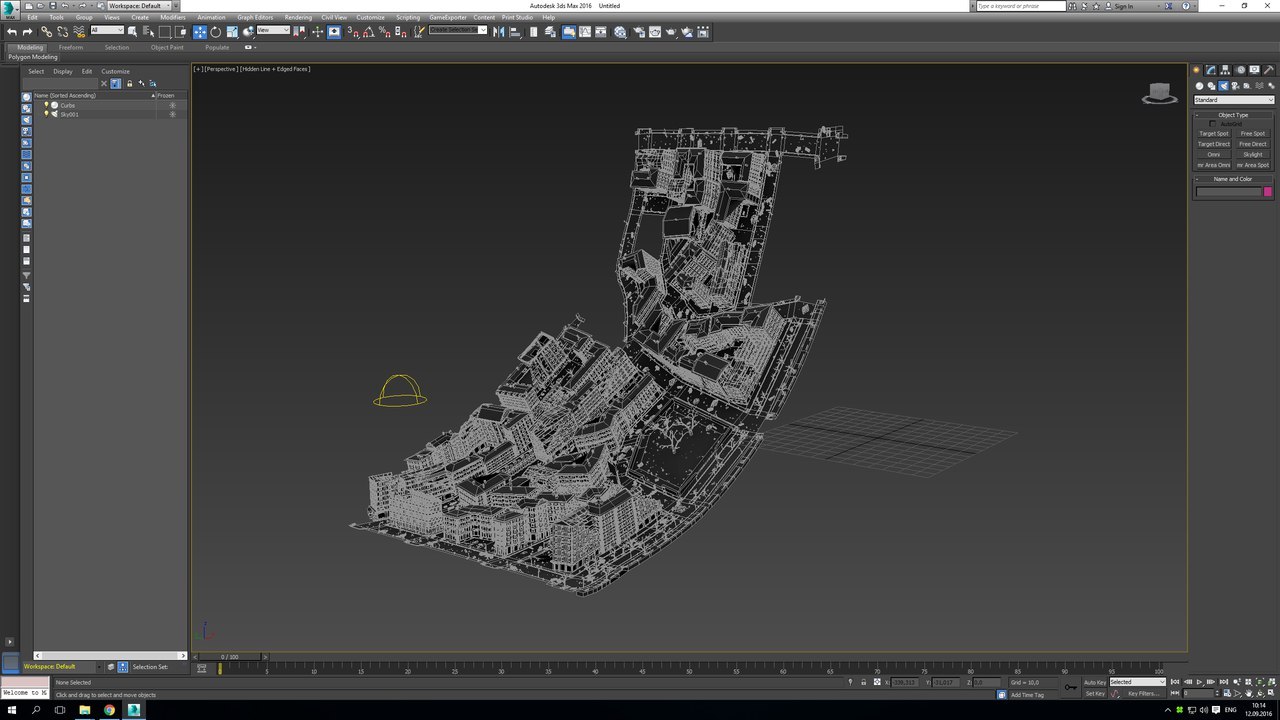Select the Select and Move tool
This screenshot has width=1280, height=720.
click(x=199, y=32)
